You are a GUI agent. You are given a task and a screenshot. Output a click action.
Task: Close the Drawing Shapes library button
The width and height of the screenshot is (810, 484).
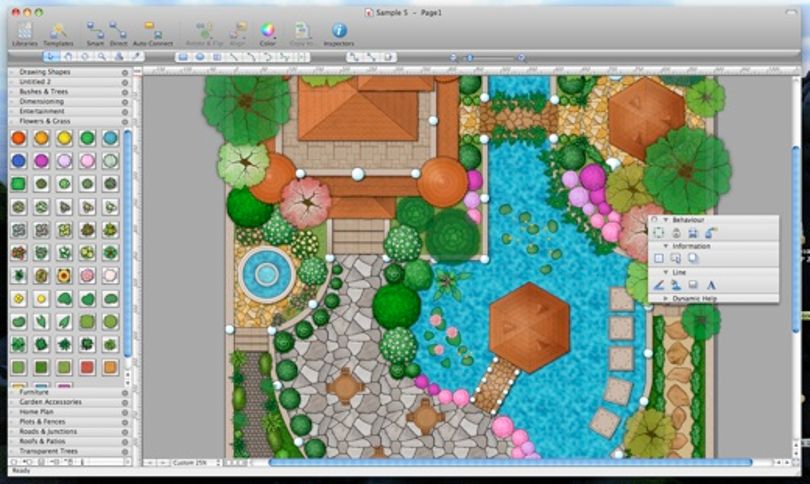click(124, 72)
